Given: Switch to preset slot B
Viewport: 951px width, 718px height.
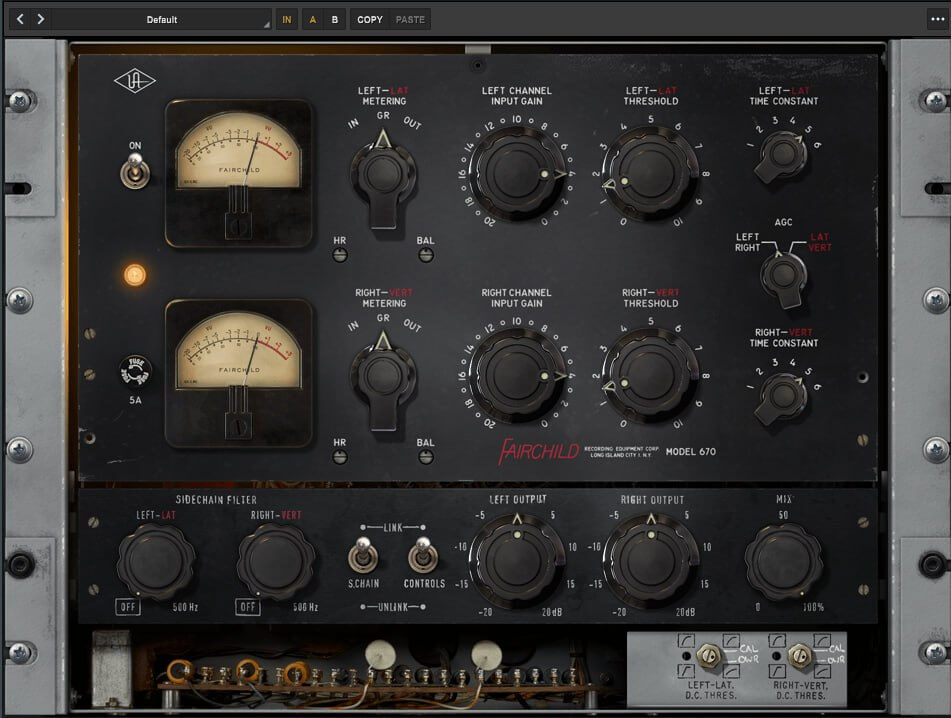Looking at the screenshot, I should pos(335,19).
